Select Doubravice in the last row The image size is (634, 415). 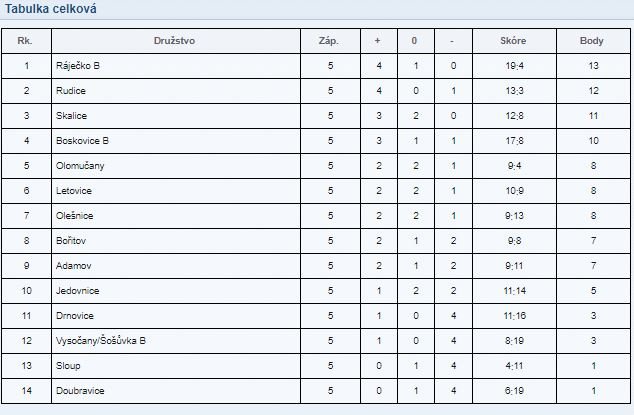coord(80,391)
